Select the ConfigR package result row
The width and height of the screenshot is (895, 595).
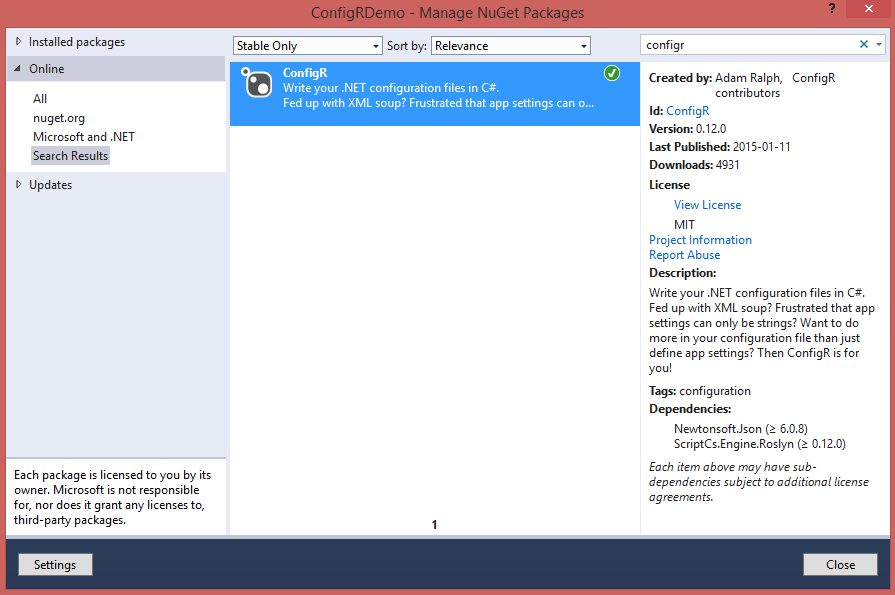point(435,94)
